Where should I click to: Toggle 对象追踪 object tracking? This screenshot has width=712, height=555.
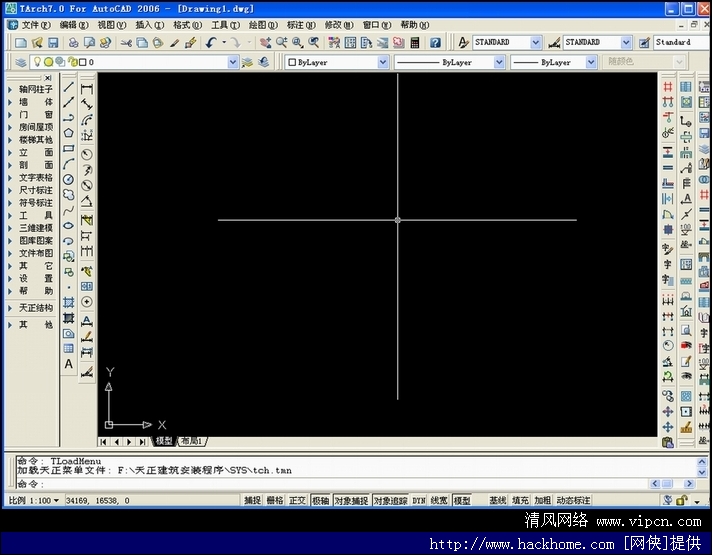click(390, 500)
